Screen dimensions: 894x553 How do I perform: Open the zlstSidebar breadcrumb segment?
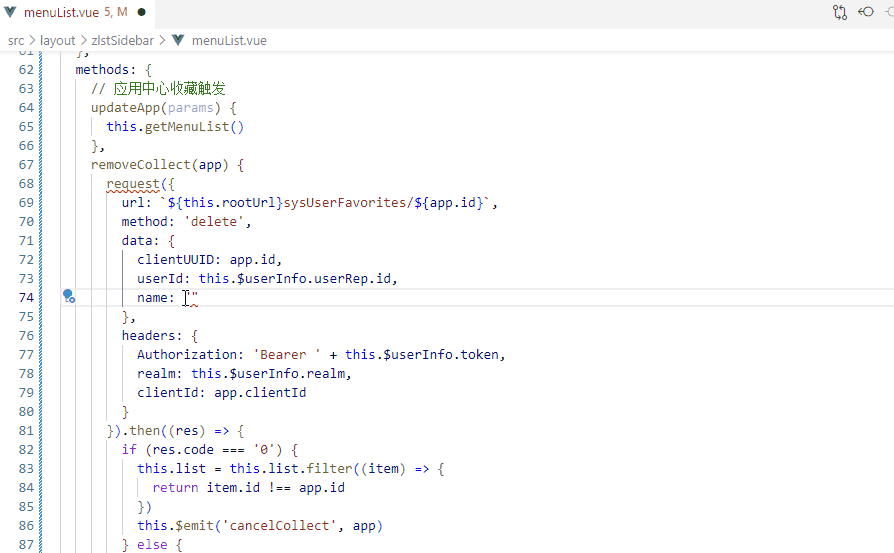tap(122, 41)
